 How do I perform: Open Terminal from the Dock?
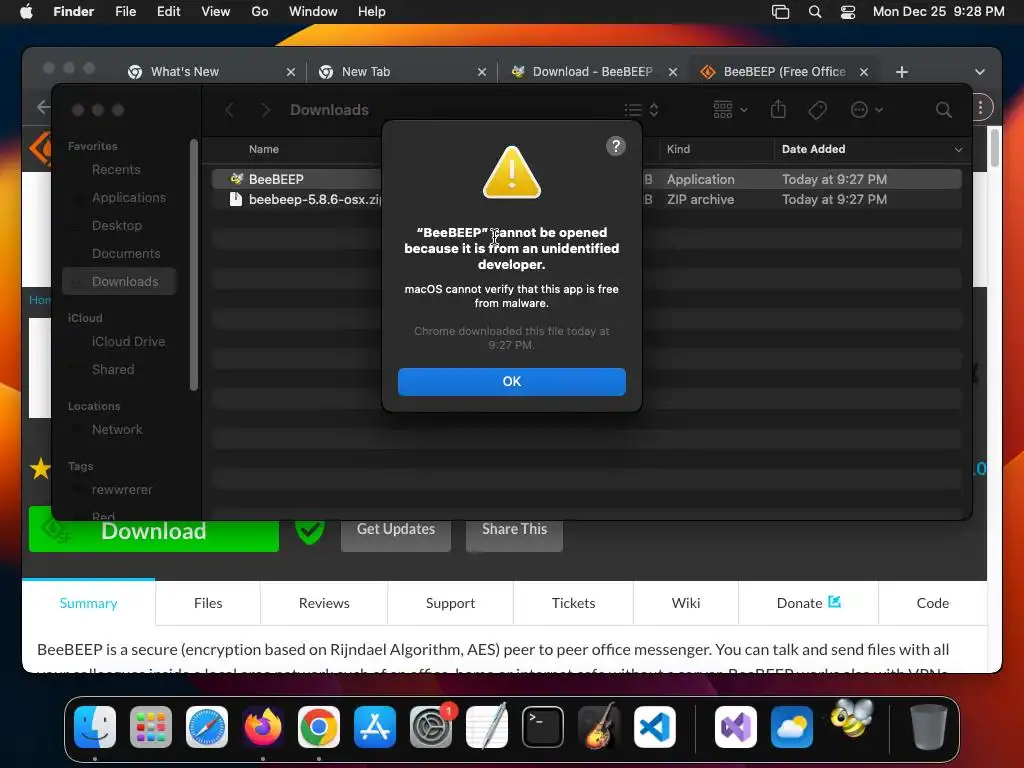pyautogui.click(x=543, y=727)
